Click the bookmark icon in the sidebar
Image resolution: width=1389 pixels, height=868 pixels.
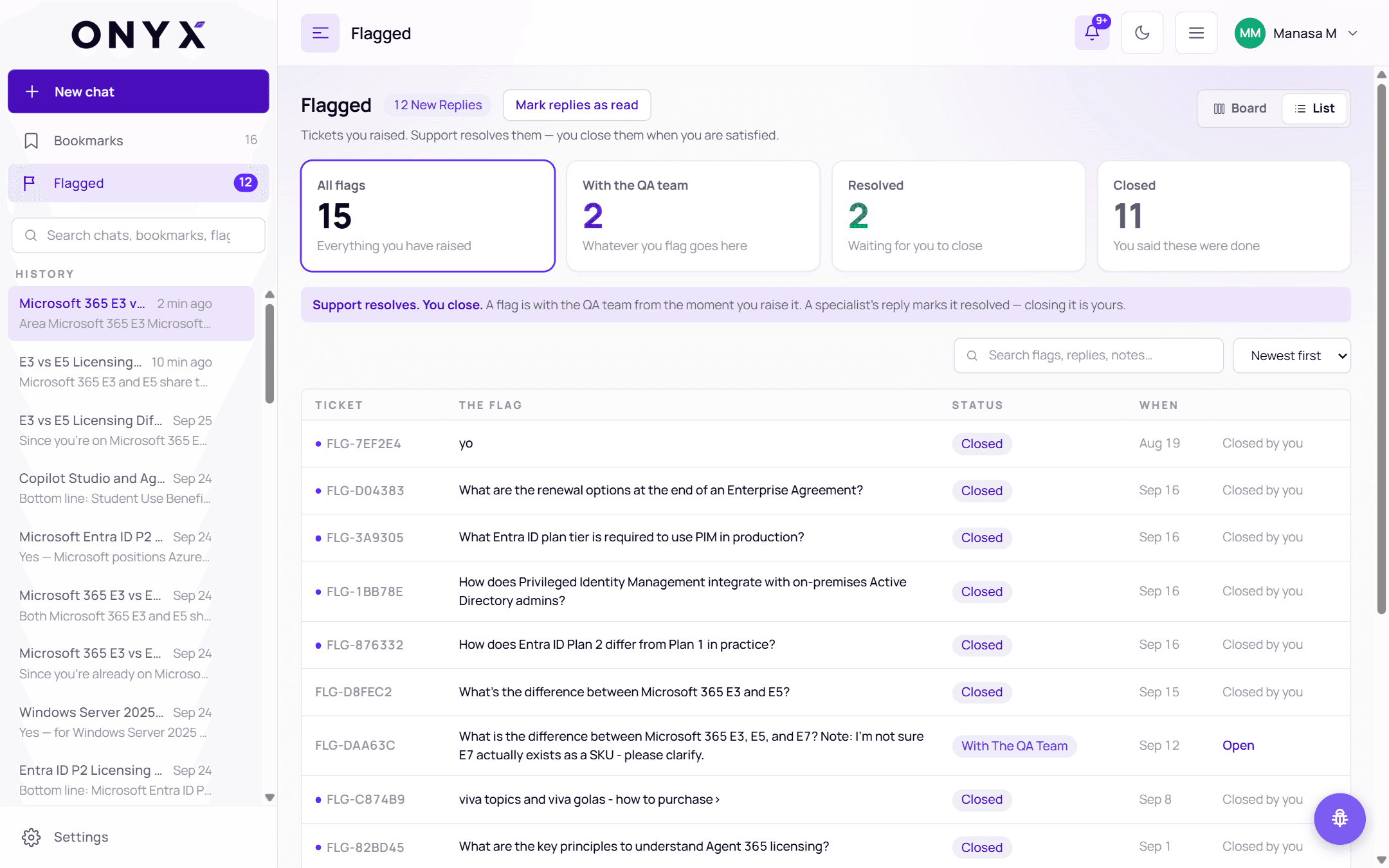31,141
